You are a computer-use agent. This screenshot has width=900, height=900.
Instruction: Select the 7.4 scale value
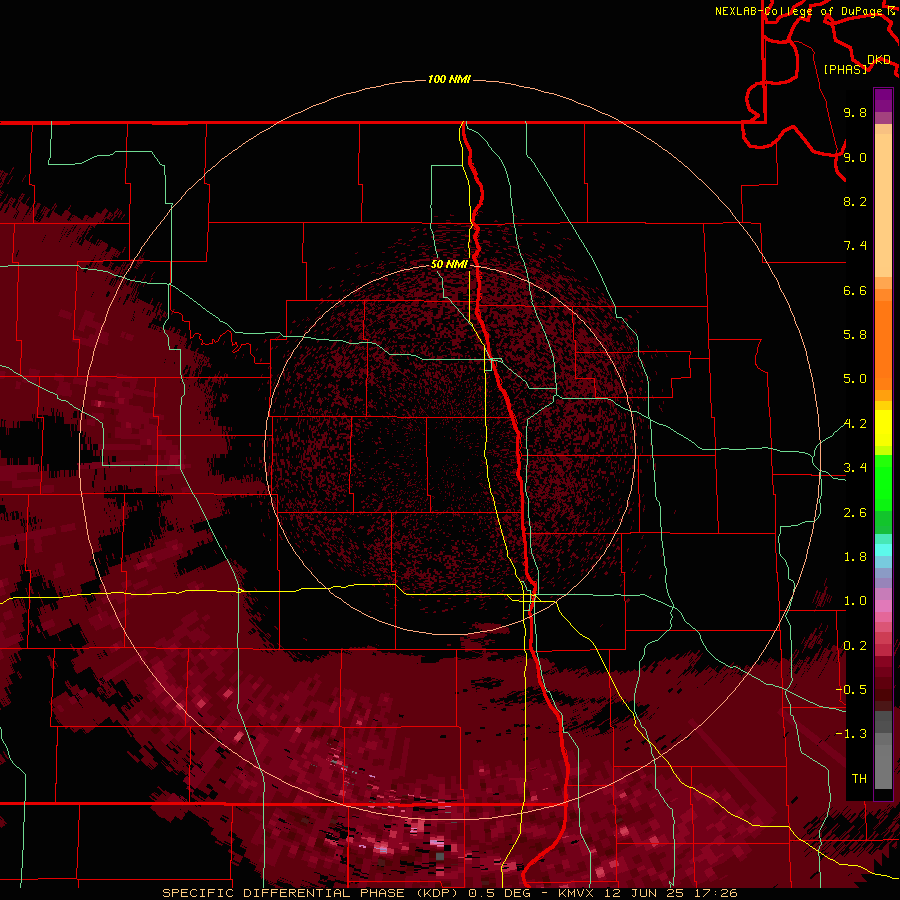tap(855, 246)
